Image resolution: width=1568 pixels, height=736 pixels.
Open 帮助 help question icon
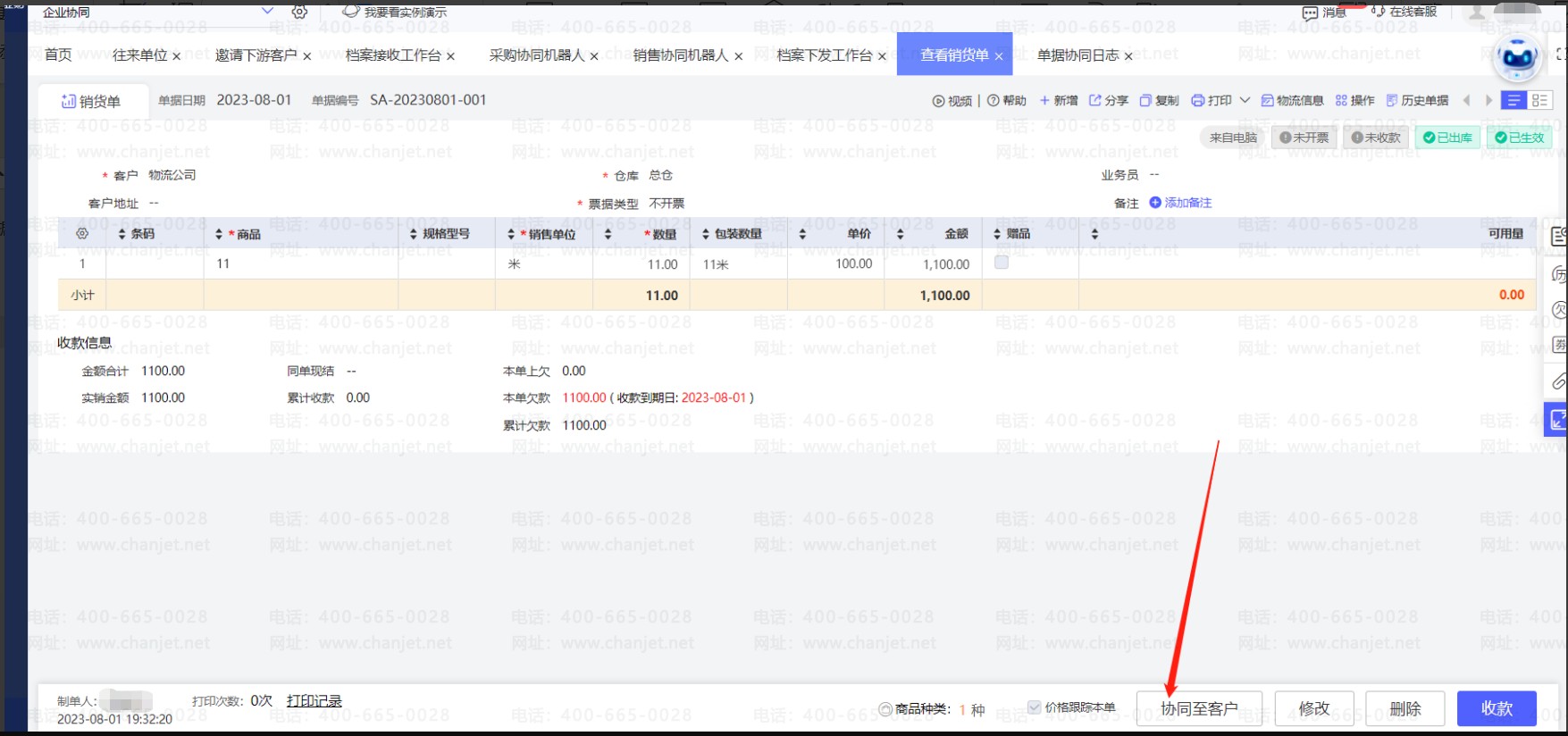click(994, 101)
